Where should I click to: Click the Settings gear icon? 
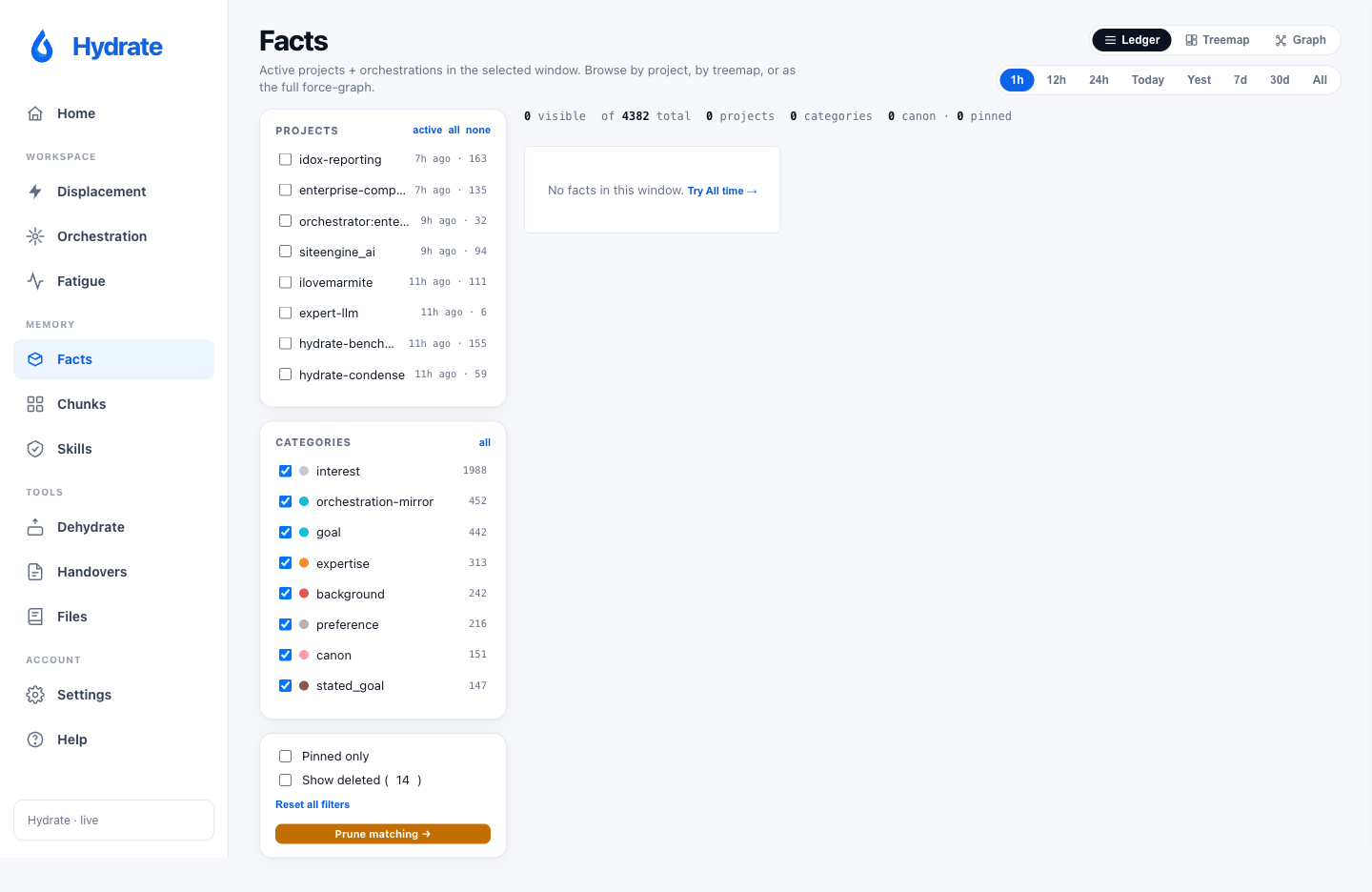click(x=35, y=695)
